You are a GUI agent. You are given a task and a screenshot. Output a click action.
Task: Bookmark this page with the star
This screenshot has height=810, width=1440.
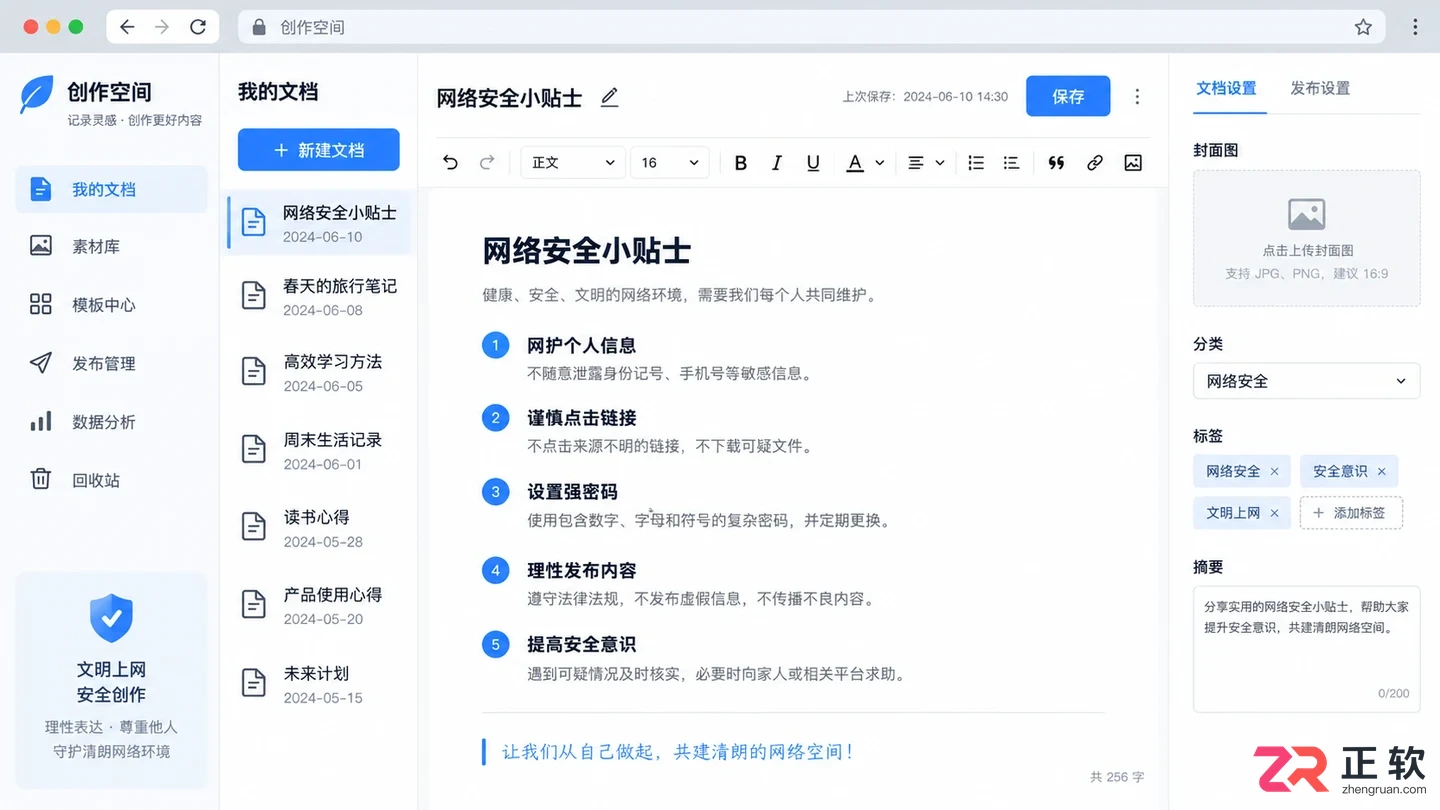coord(1363,27)
